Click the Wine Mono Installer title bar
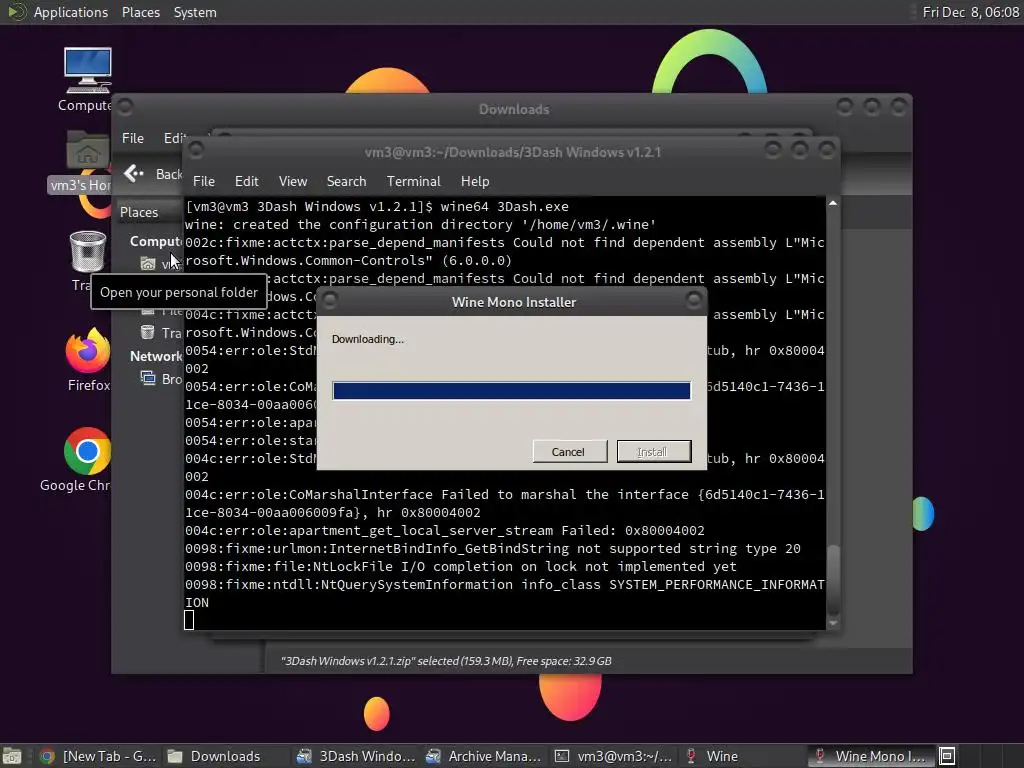 coord(513,302)
